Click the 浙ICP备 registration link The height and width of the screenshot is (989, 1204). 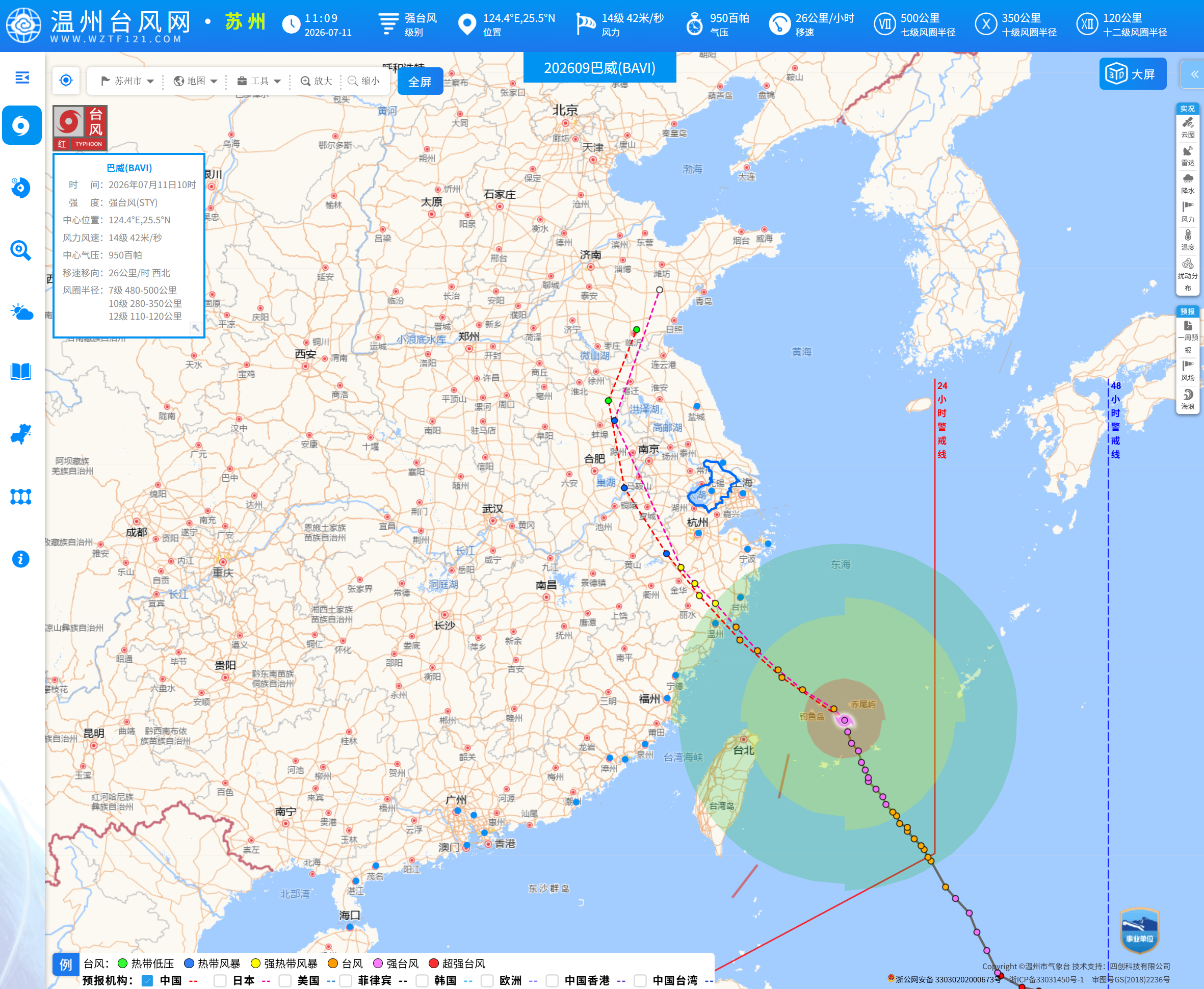point(1047,979)
